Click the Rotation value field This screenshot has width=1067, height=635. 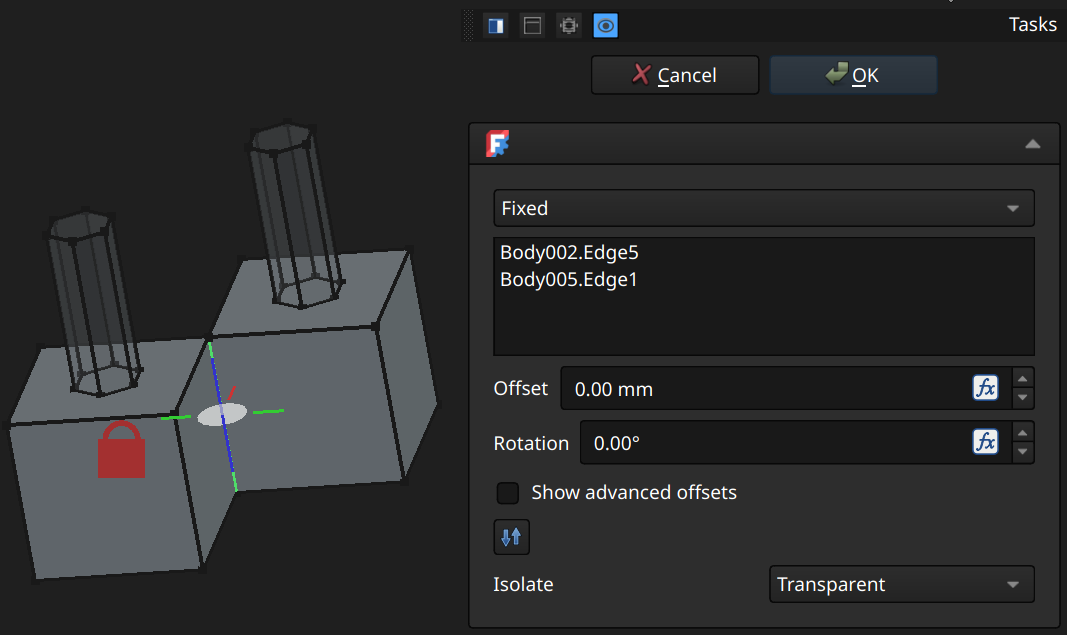pos(776,443)
